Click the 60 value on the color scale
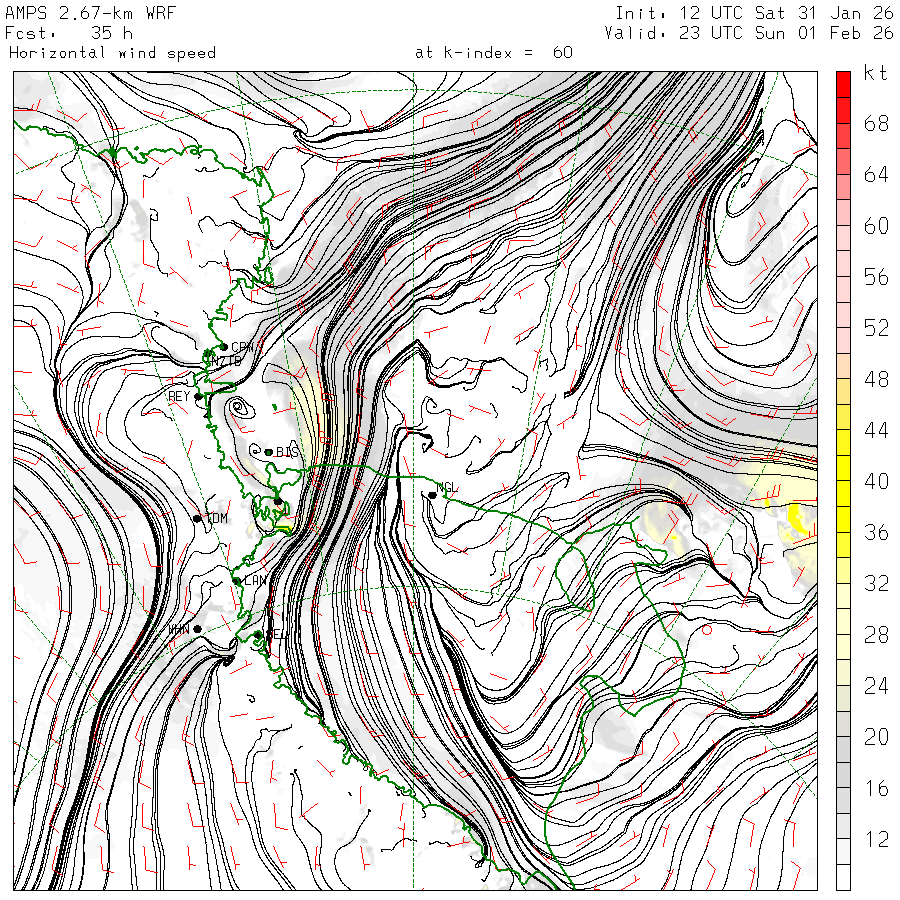The height and width of the screenshot is (900, 900). coord(876,226)
